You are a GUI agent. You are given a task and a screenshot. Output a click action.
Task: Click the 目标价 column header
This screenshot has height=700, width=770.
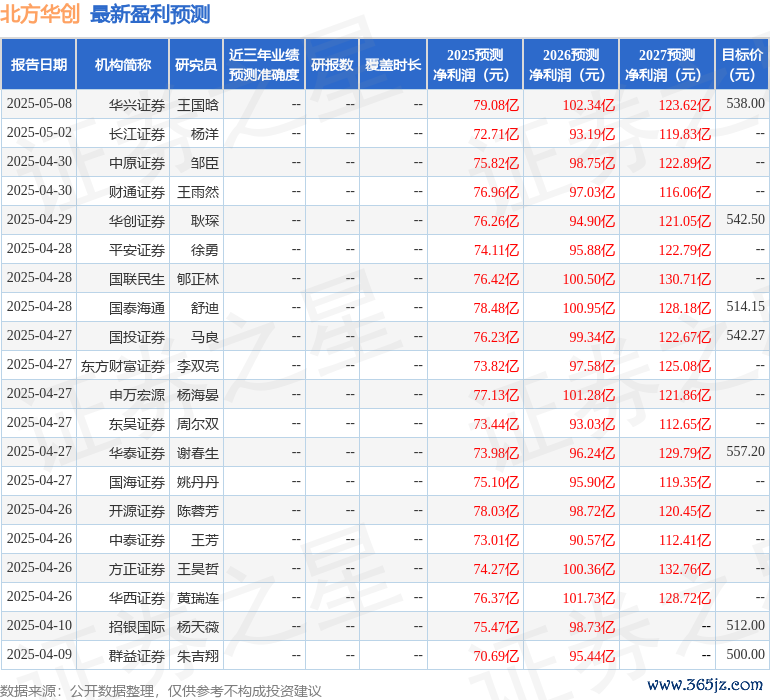(x=742, y=64)
